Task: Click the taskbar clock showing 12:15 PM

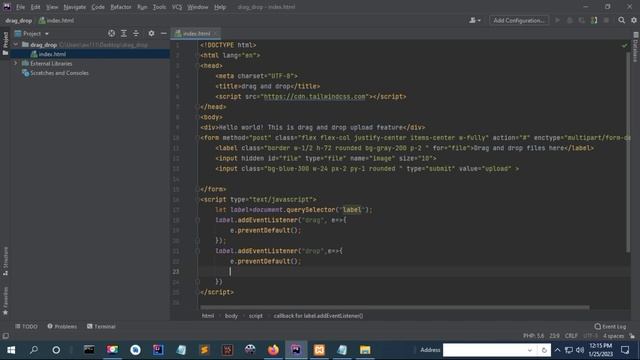Action: [600, 350]
